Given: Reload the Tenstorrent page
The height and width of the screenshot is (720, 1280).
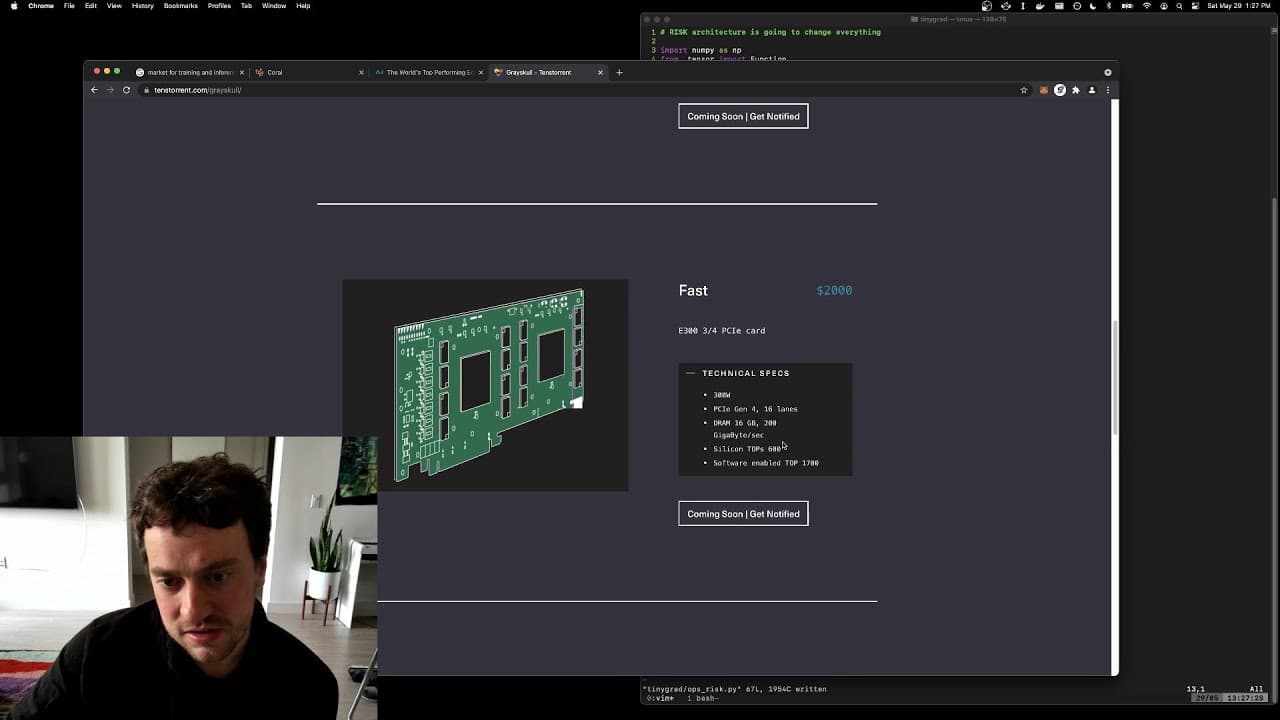Looking at the screenshot, I should (x=126, y=90).
